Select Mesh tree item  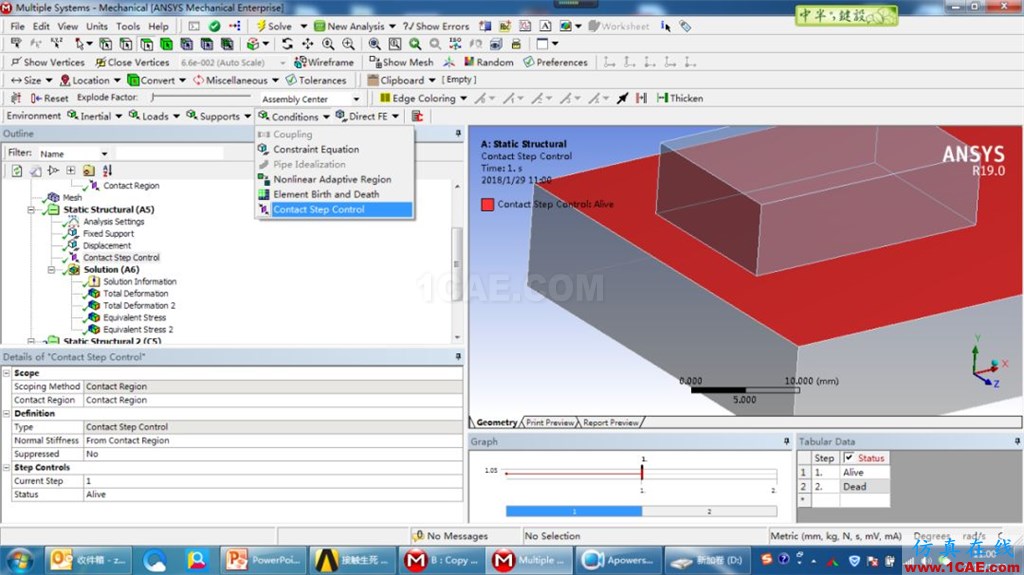coord(72,197)
